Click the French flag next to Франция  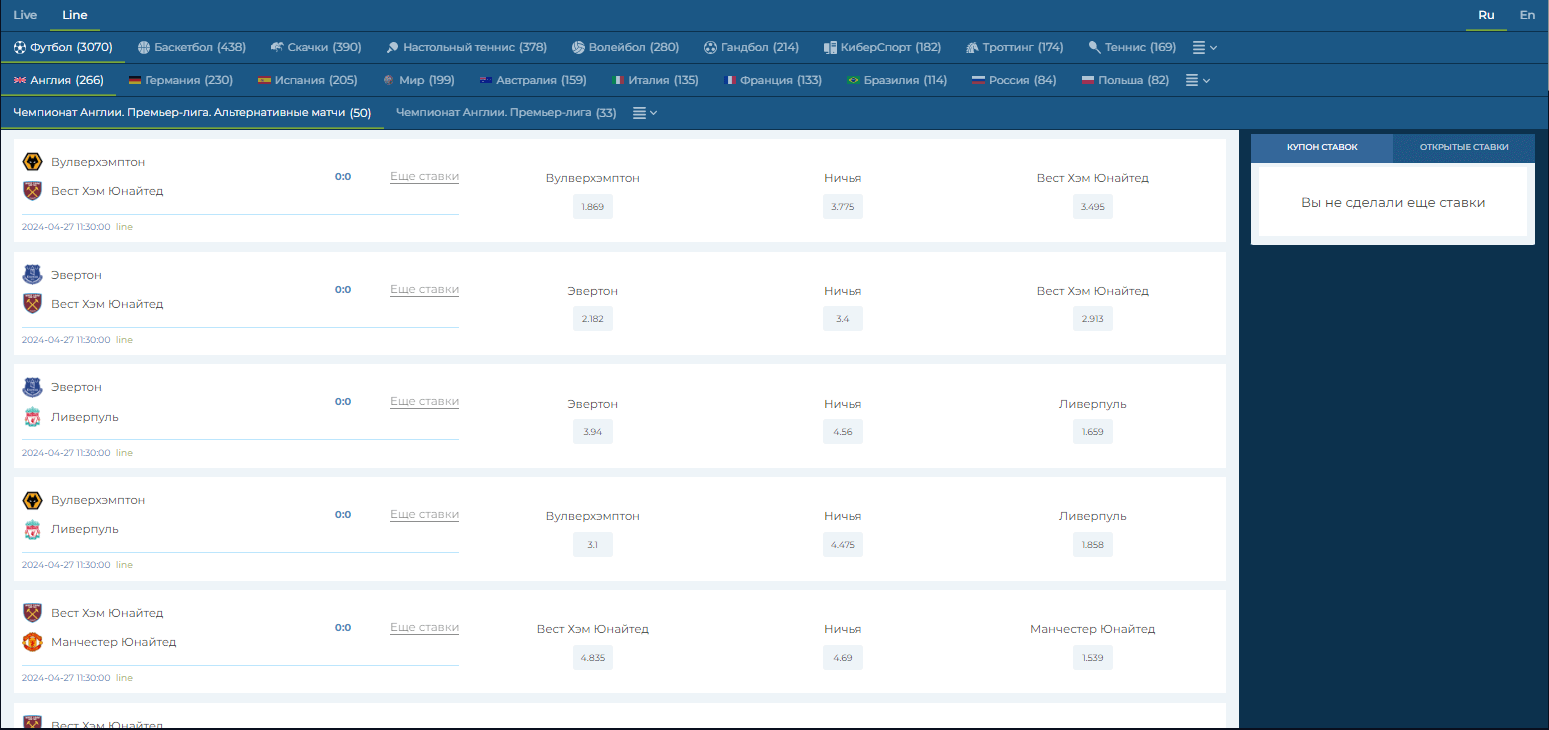[729, 80]
